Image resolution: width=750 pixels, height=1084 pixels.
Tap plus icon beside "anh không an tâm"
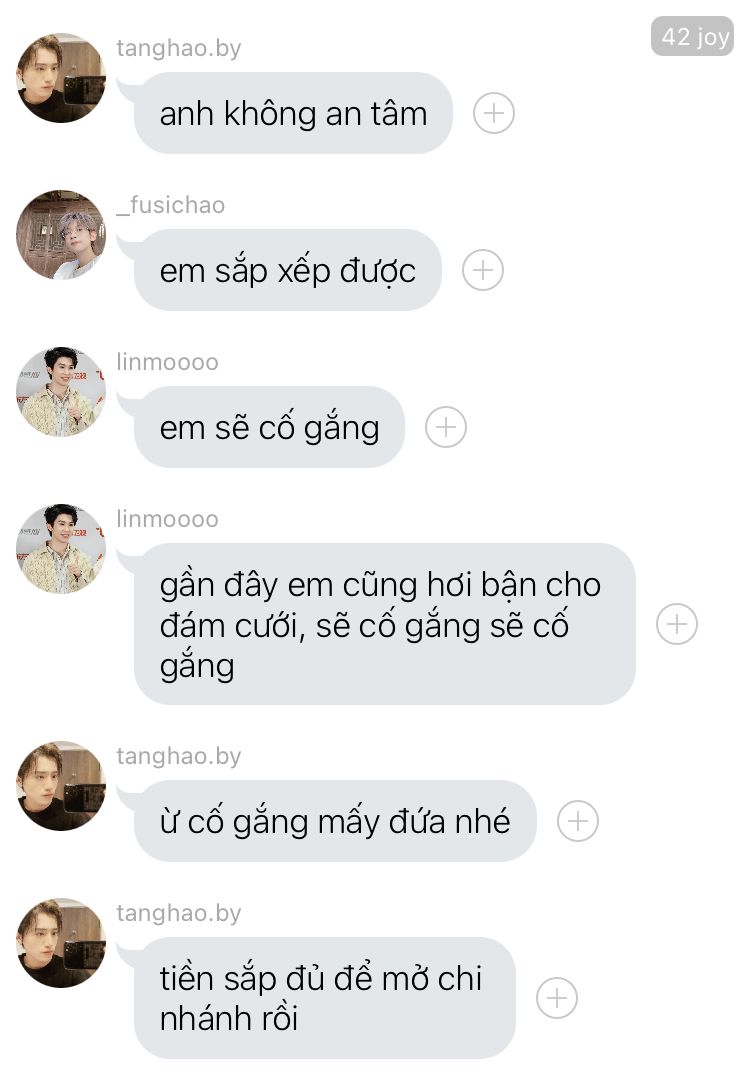[494, 113]
